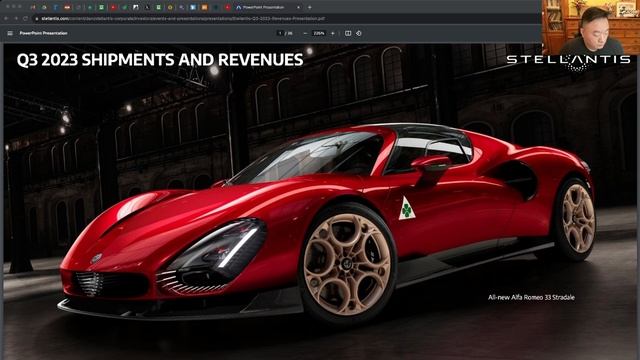Viewport: 640px width, 360px height.
Task: Reload the page with refresh button
Action: [25, 18]
